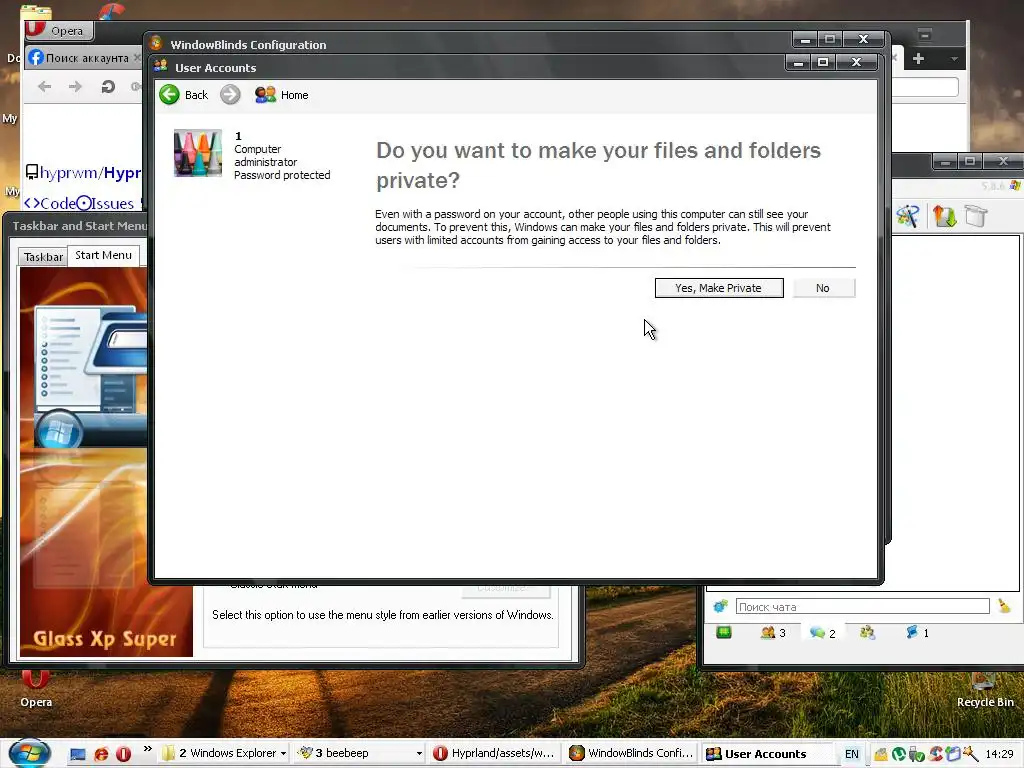Click the Opera tab list dropdown arrow
The width and height of the screenshot is (1024, 768).
(x=954, y=59)
